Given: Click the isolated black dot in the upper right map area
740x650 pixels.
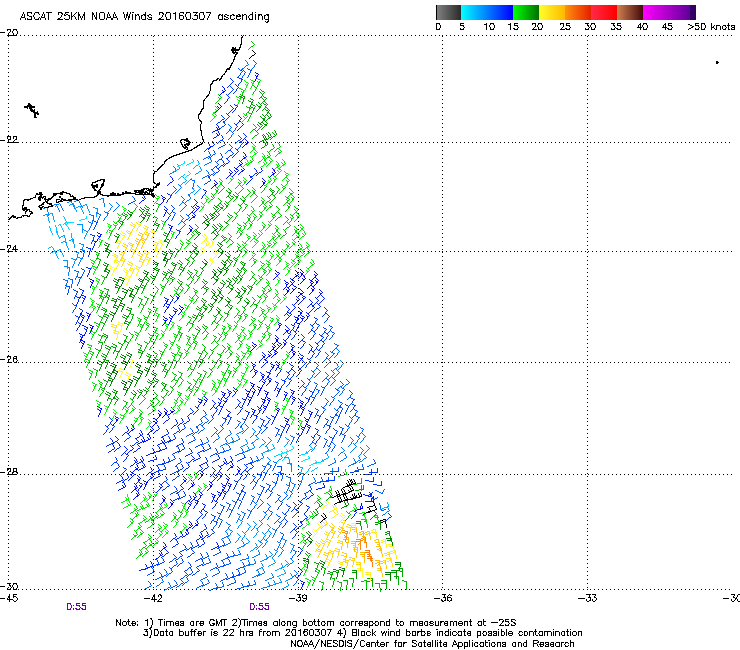Looking at the screenshot, I should coord(717,62).
